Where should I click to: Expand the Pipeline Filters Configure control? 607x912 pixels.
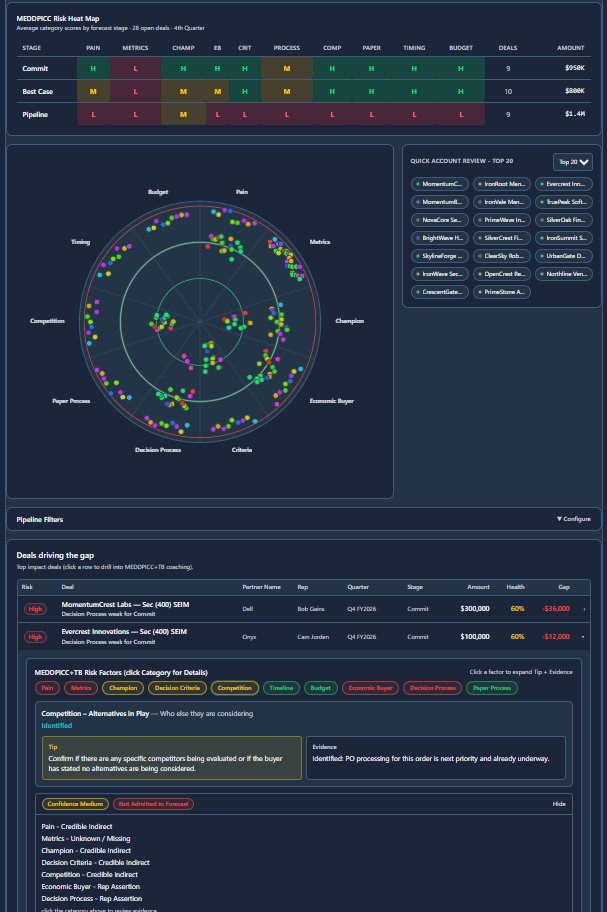click(x=573, y=519)
